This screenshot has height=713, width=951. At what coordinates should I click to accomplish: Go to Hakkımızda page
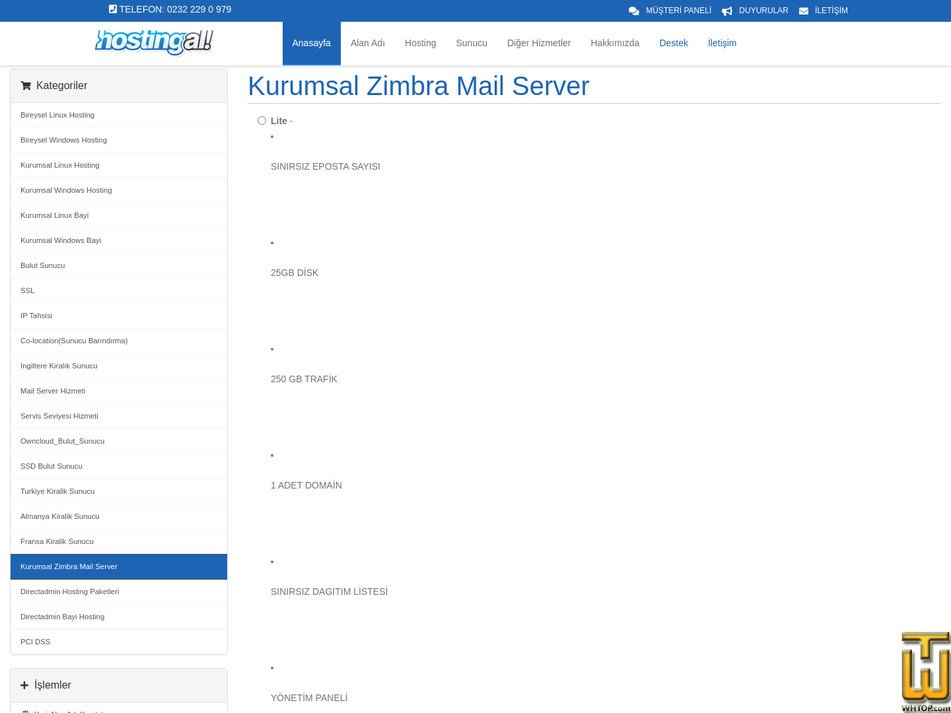point(615,43)
